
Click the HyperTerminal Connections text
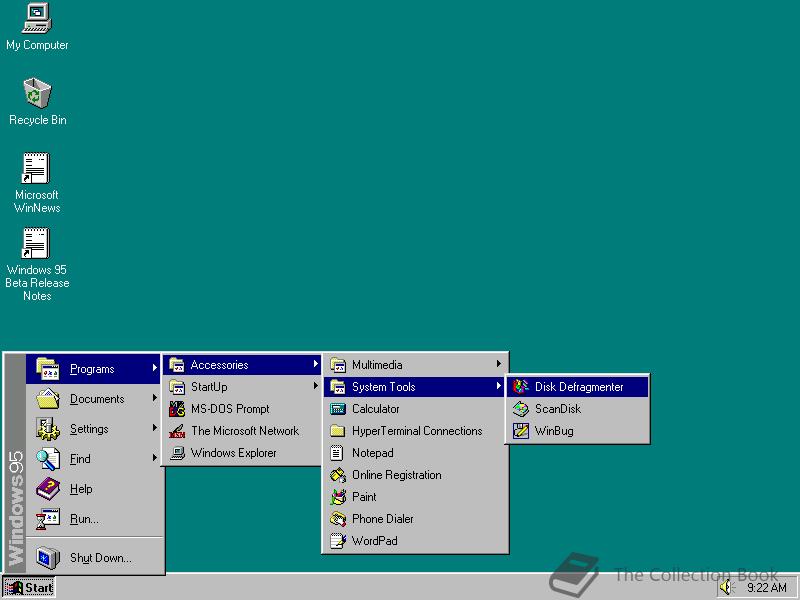(x=417, y=431)
